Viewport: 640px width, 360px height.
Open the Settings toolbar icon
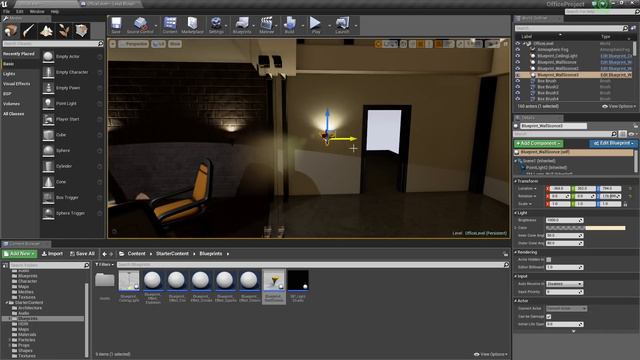pyautogui.click(x=216, y=25)
